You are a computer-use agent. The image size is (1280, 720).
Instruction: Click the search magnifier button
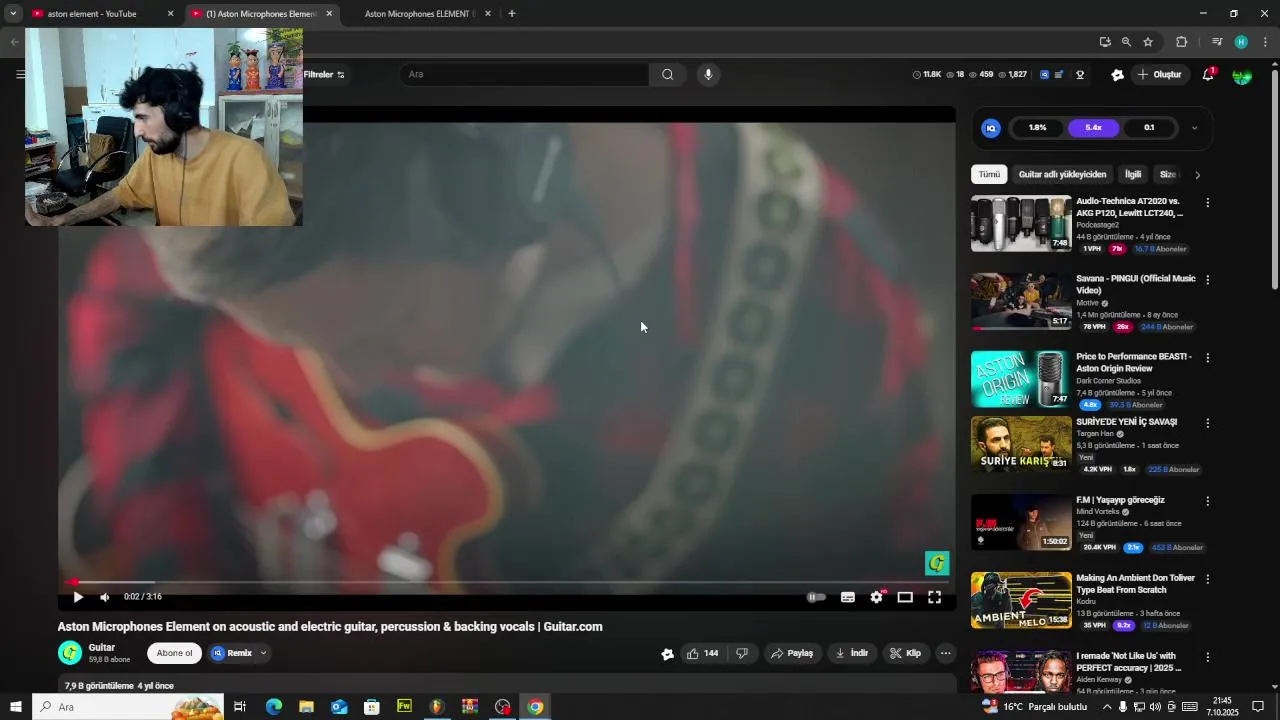click(667, 74)
